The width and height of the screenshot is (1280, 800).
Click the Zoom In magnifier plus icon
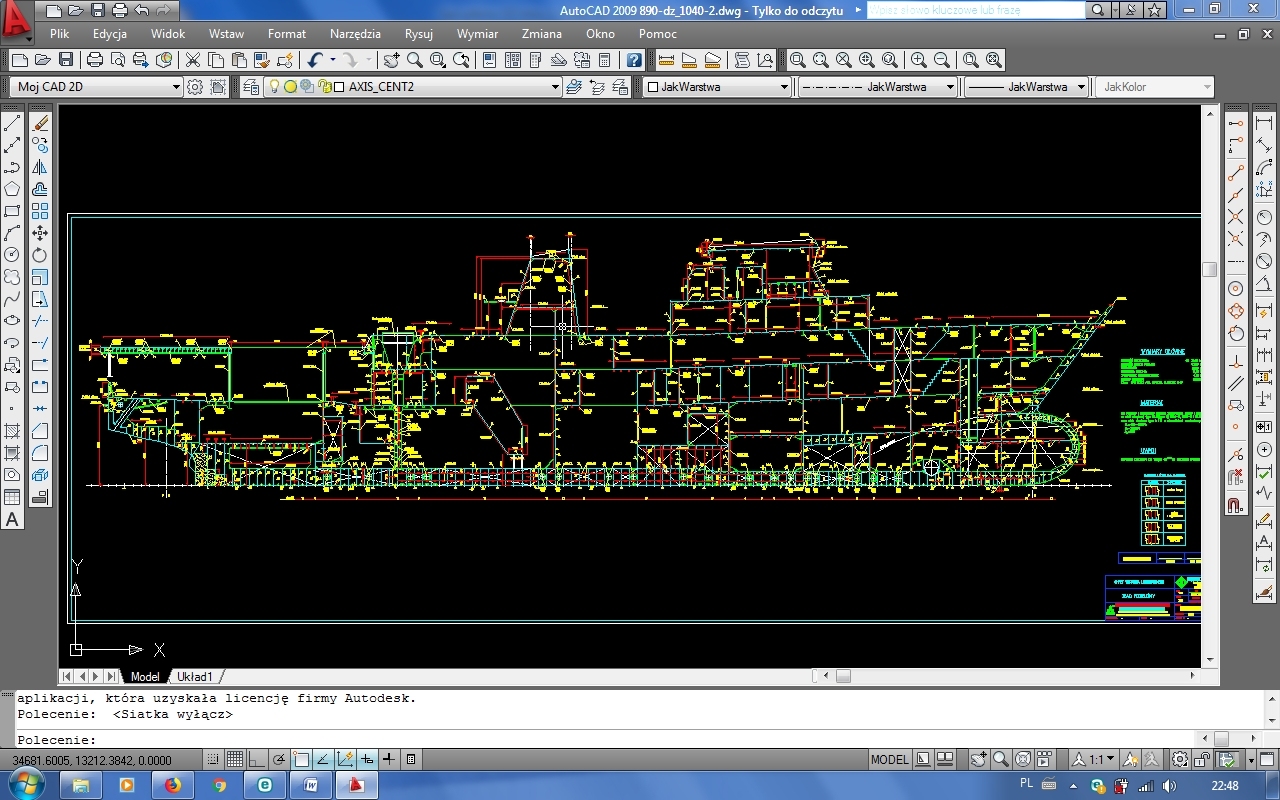[x=918, y=60]
